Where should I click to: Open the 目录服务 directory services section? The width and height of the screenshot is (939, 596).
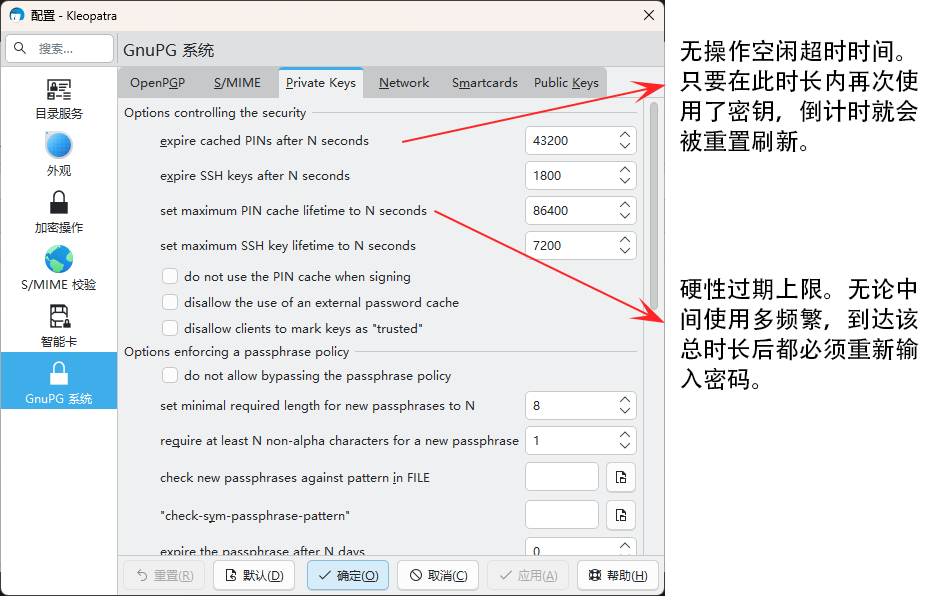(59, 99)
